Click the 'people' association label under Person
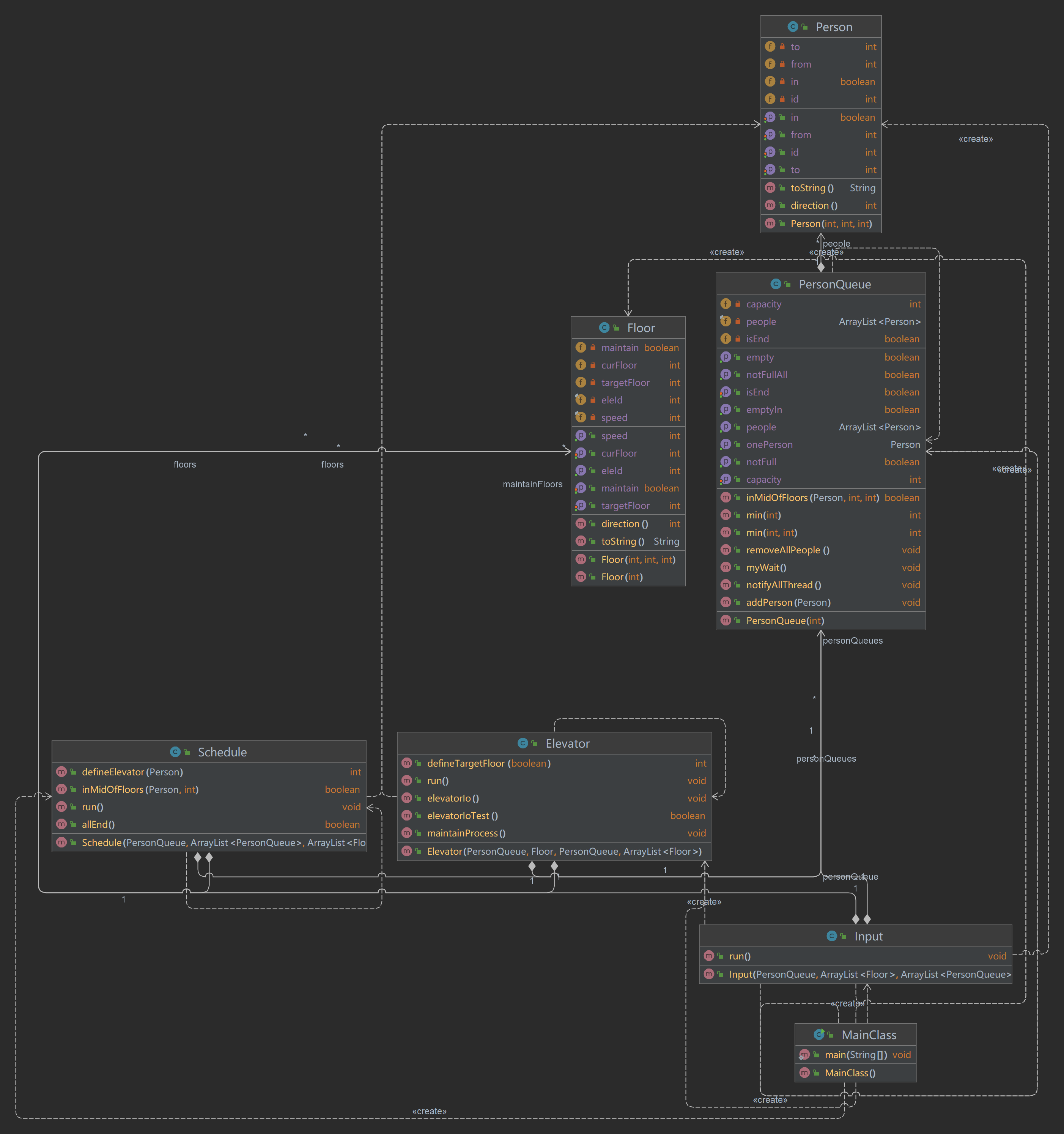Image resolution: width=1064 pixels, height=1134 pixels. (836, 244)
